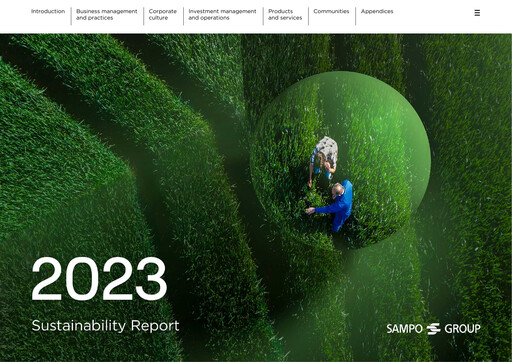This screenshot has width=512, height=362.
Task: Open Investment management and operations section
Action: click(x=222, y=14)
